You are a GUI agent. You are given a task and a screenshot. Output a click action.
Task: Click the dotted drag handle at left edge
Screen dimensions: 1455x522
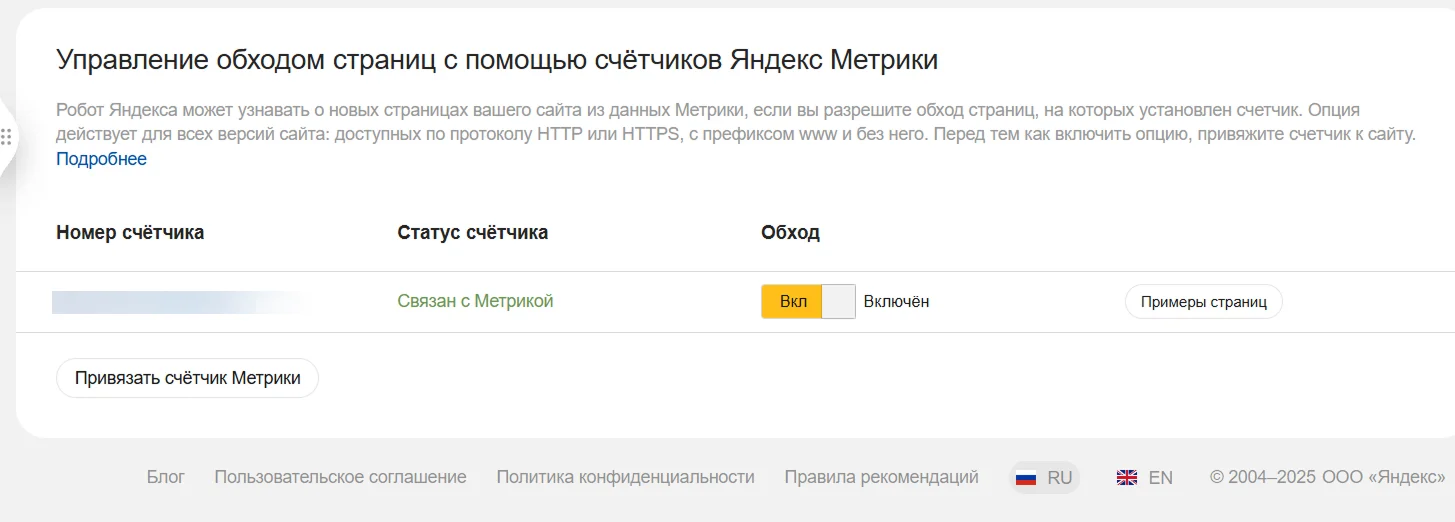(6, 137)
